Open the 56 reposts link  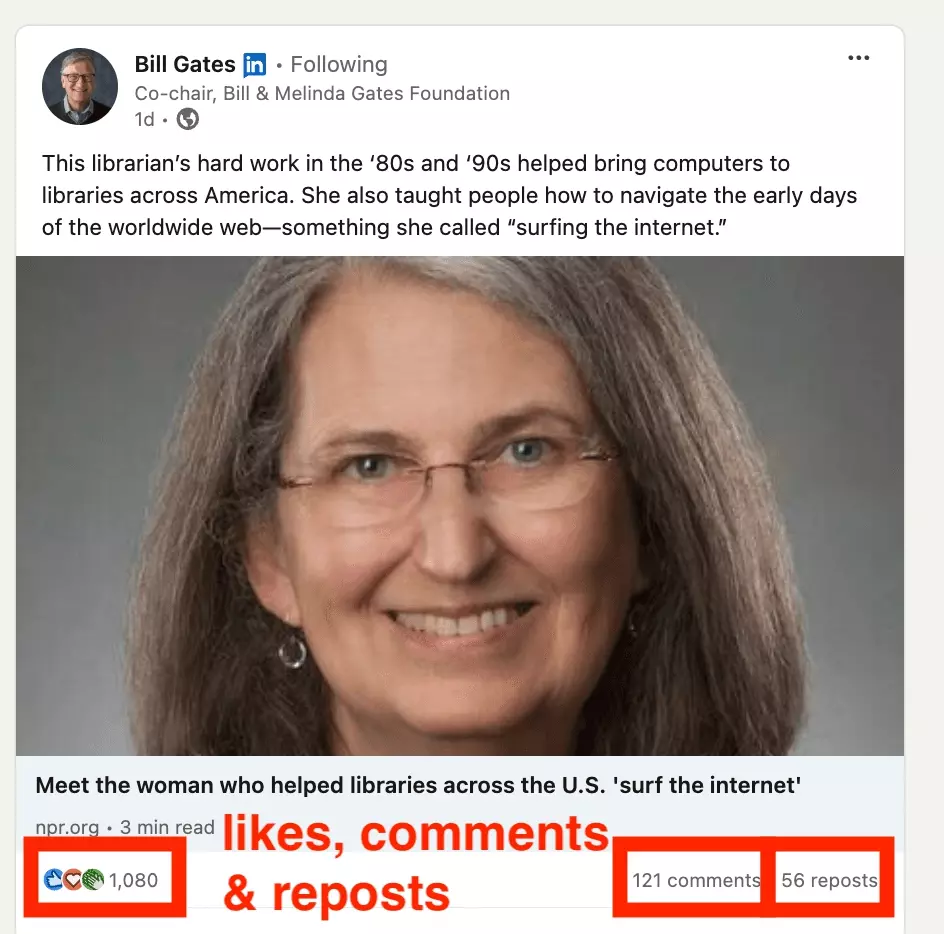[829, 880]
